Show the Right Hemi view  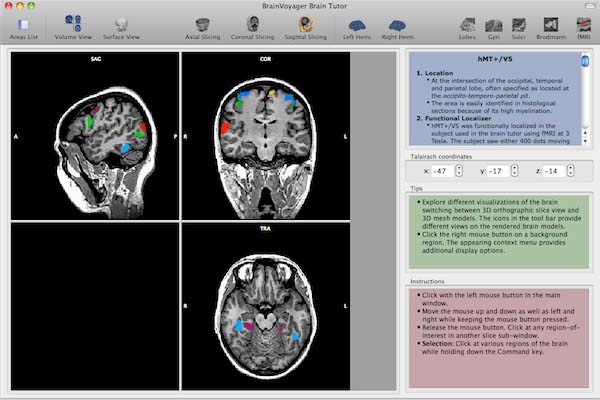pos(398,25)
